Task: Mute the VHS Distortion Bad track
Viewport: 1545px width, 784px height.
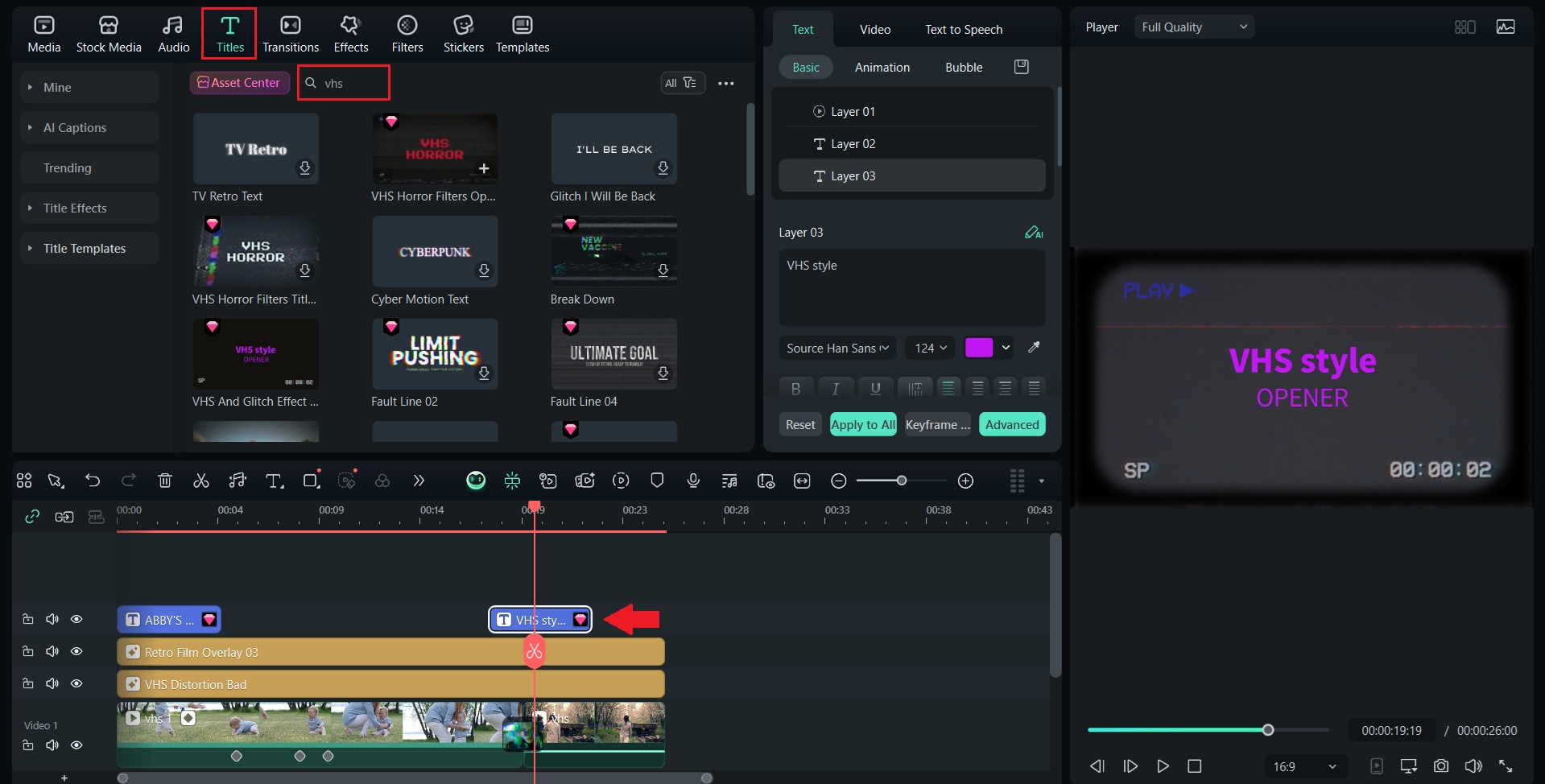Action: [x=52, y=683]
